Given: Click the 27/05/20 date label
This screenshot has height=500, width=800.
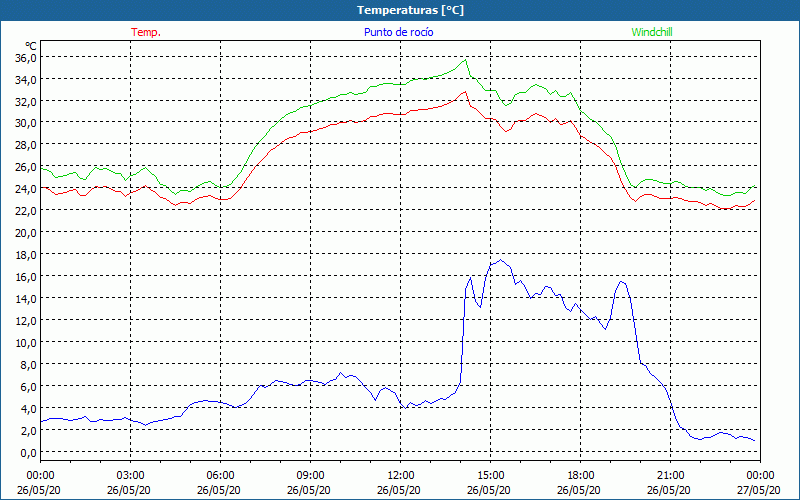Looking at the screenshot, I should (x=760, y=490).
